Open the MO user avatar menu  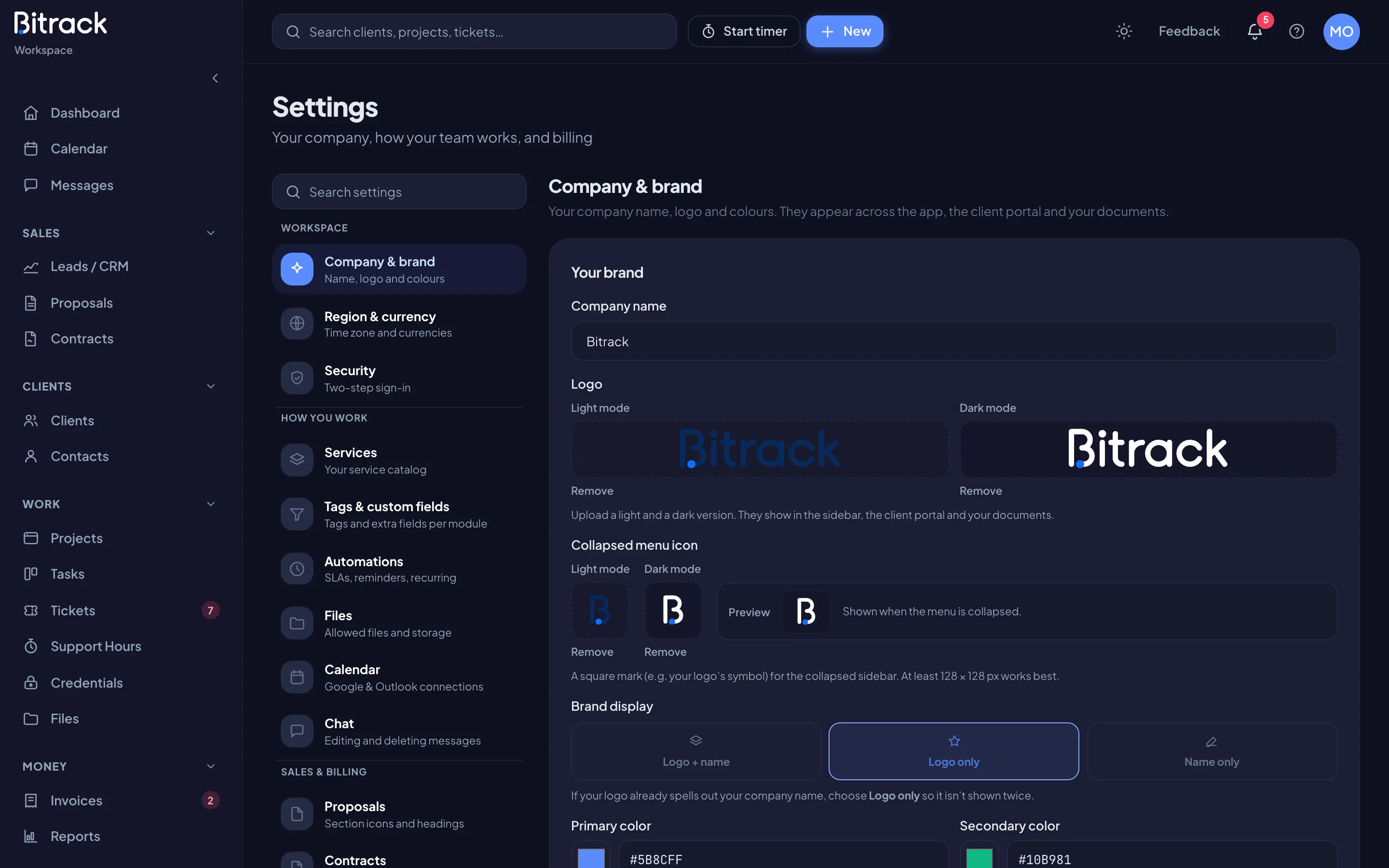click(x=1341, y=31)
